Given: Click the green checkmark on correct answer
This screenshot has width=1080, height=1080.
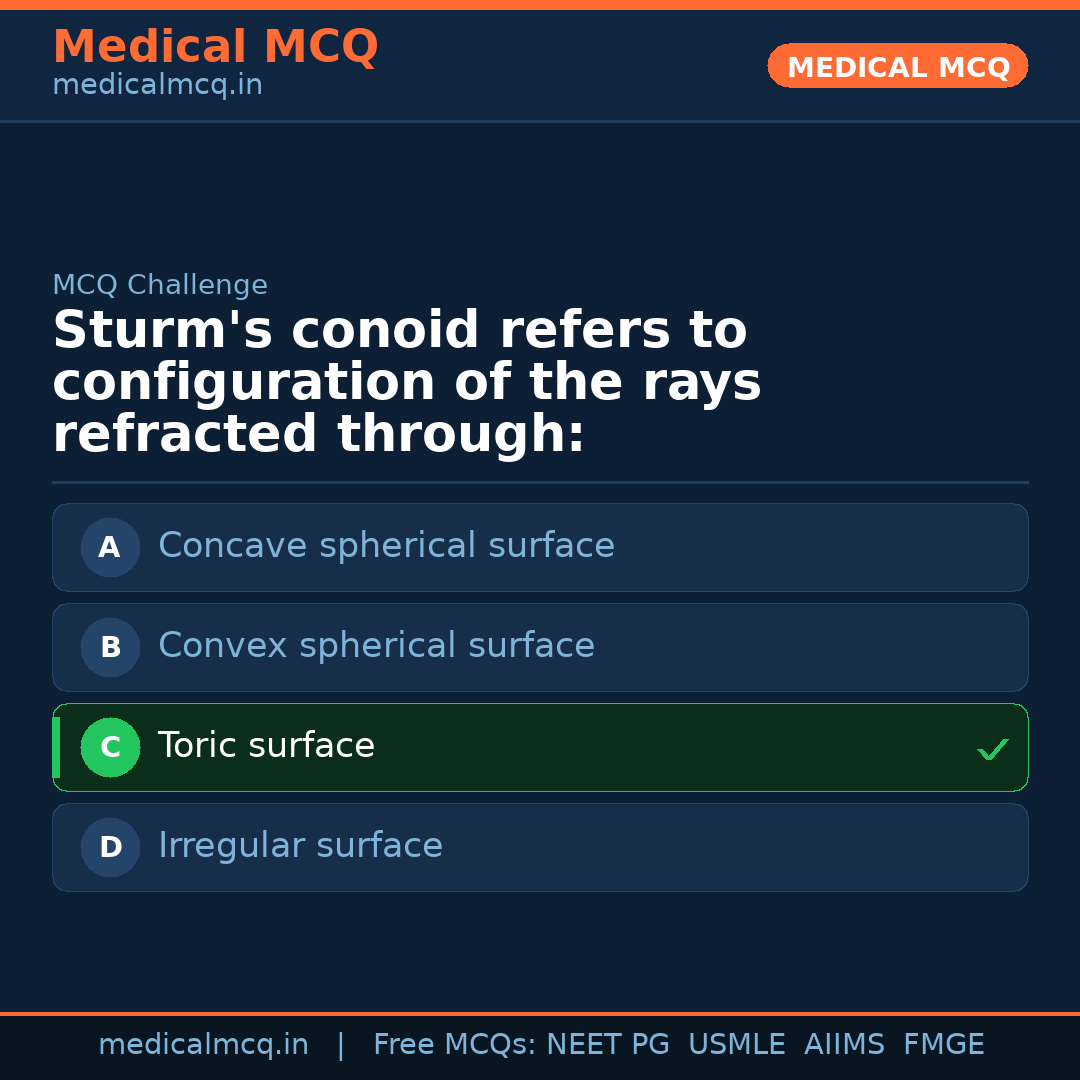Looking at the screenshot, I should click(992, 748).
